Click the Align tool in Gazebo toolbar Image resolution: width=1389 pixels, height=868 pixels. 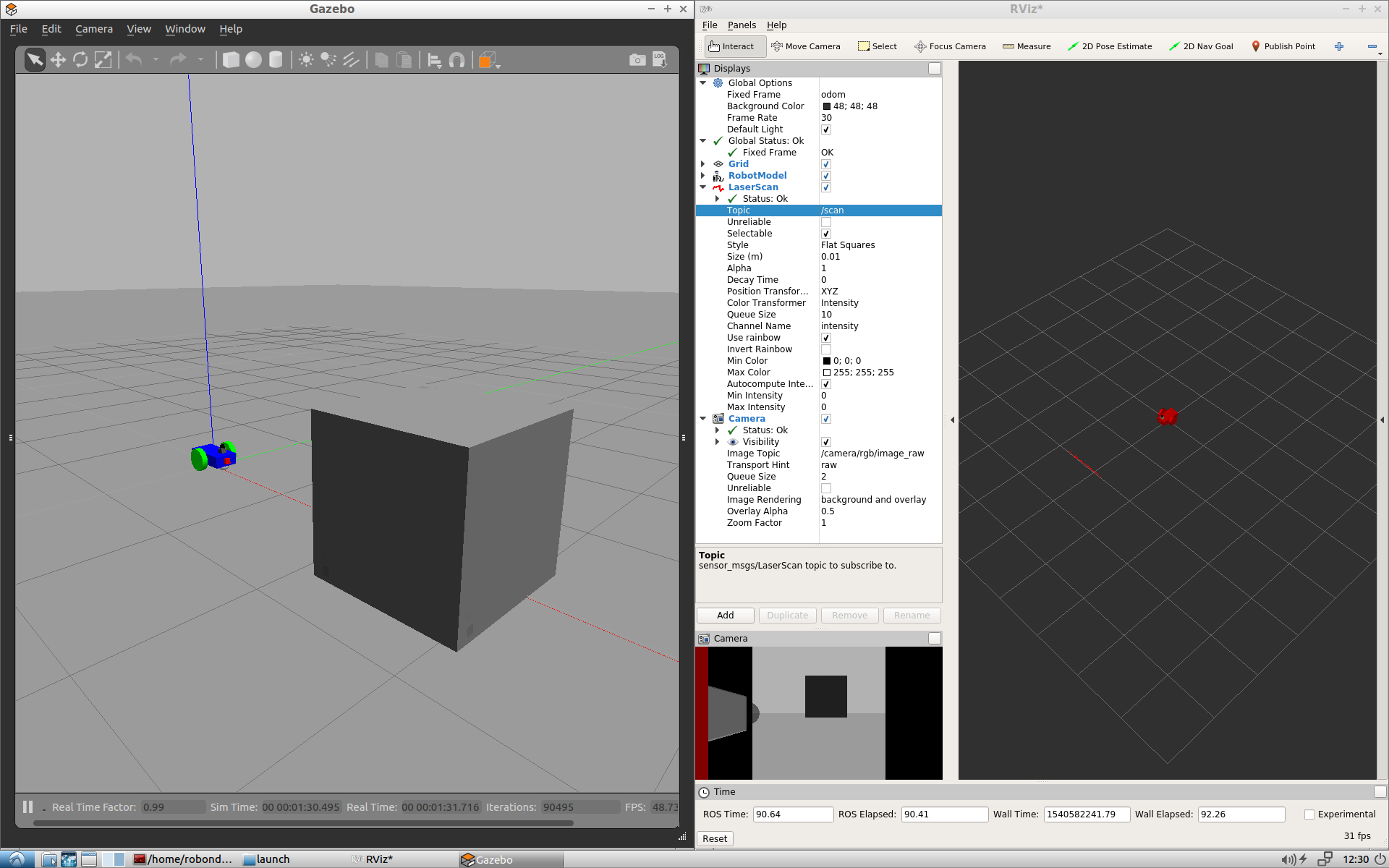click(434, 60)
